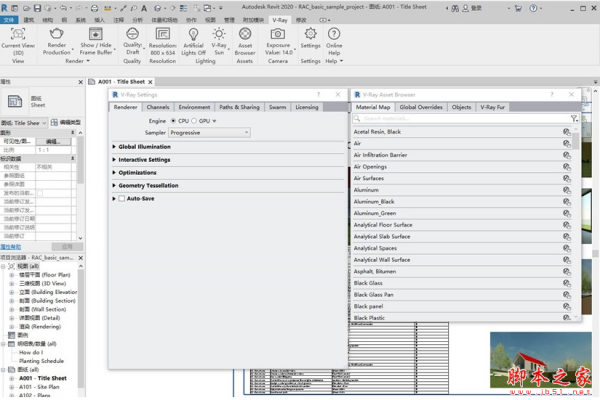This screenshot has height=400, width=600.
Task: Expand the Global Illumination section
Action: tap(144, 147)
